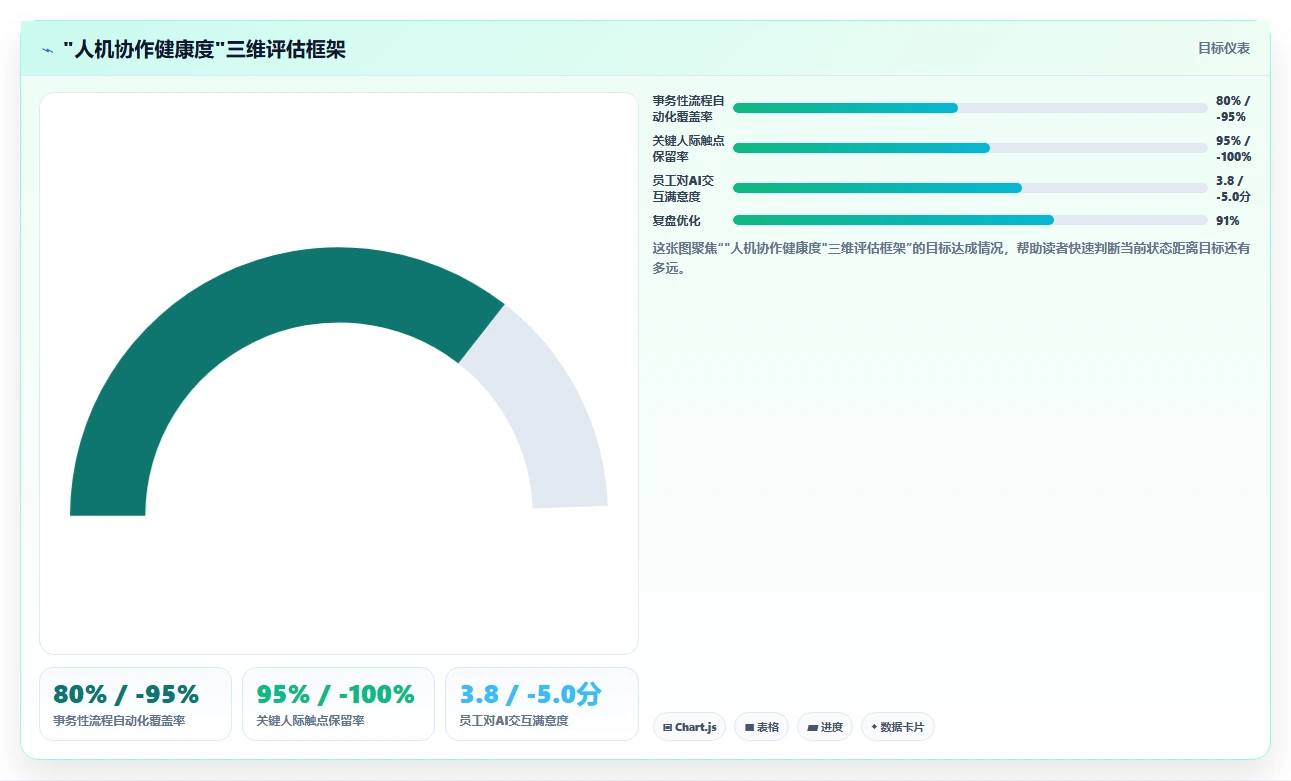Viewport: 1291px width, 781px height.
Task: Click the 员工对AI交互满意度 progress label
Action: (x=684, y=189)
